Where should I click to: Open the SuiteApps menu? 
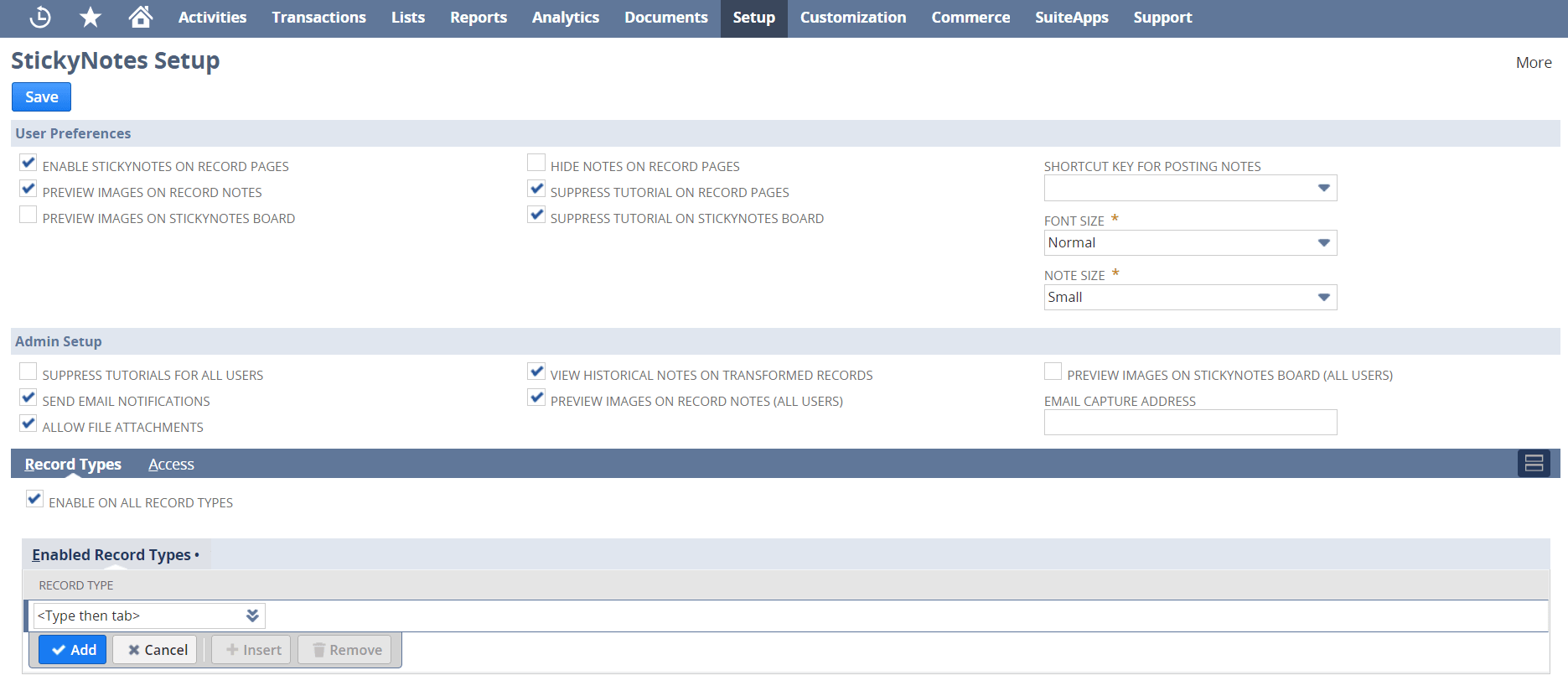coord(1072,18)
